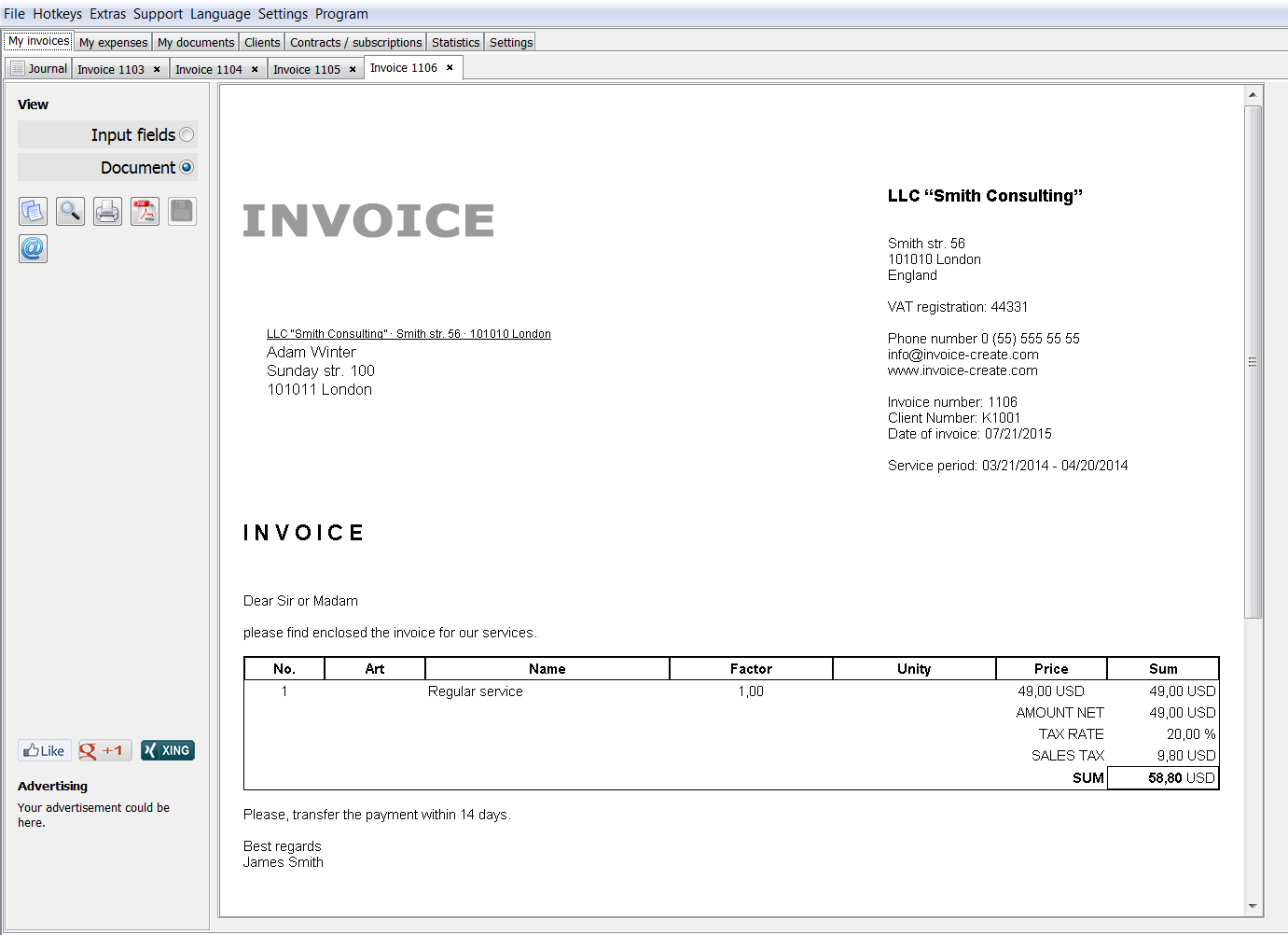Close the Invoice 1105 tab
The image size is (1288, 935).
353,69
